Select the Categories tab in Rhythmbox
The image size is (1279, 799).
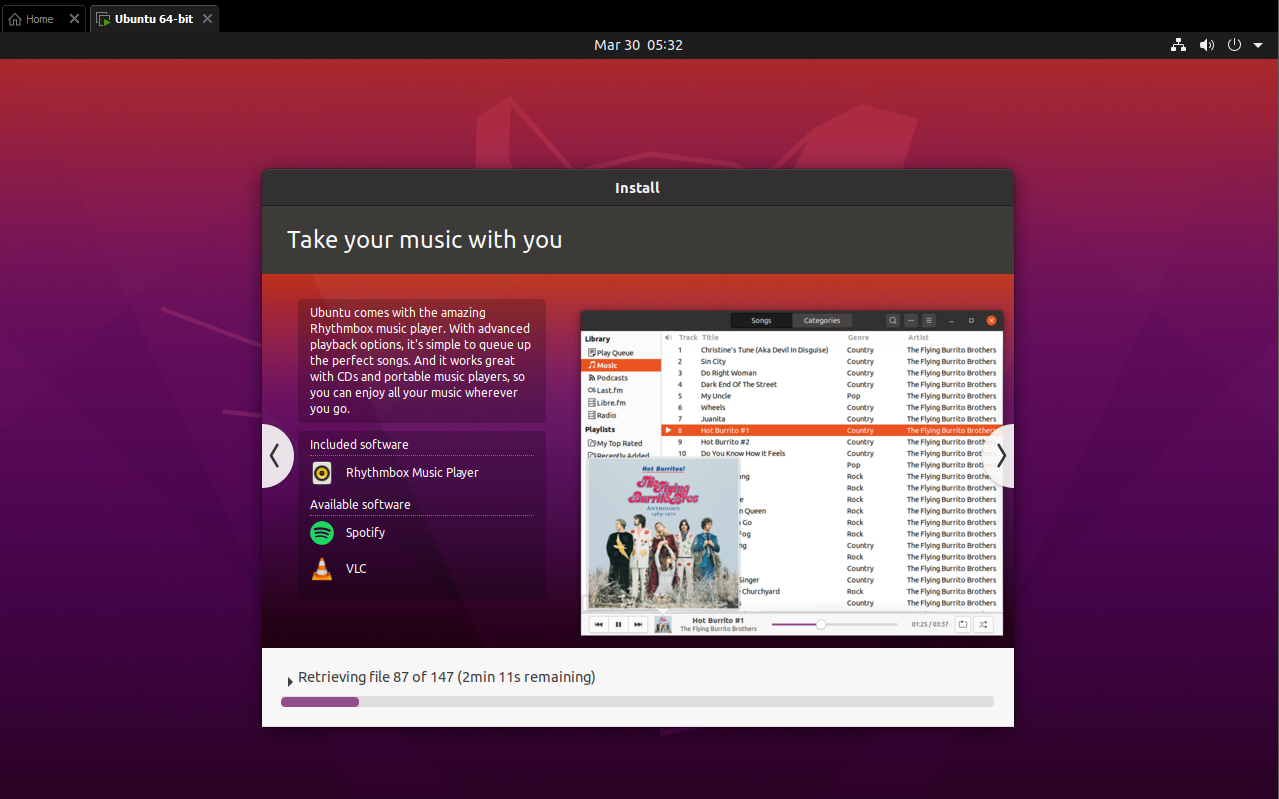tap(822, 321)
